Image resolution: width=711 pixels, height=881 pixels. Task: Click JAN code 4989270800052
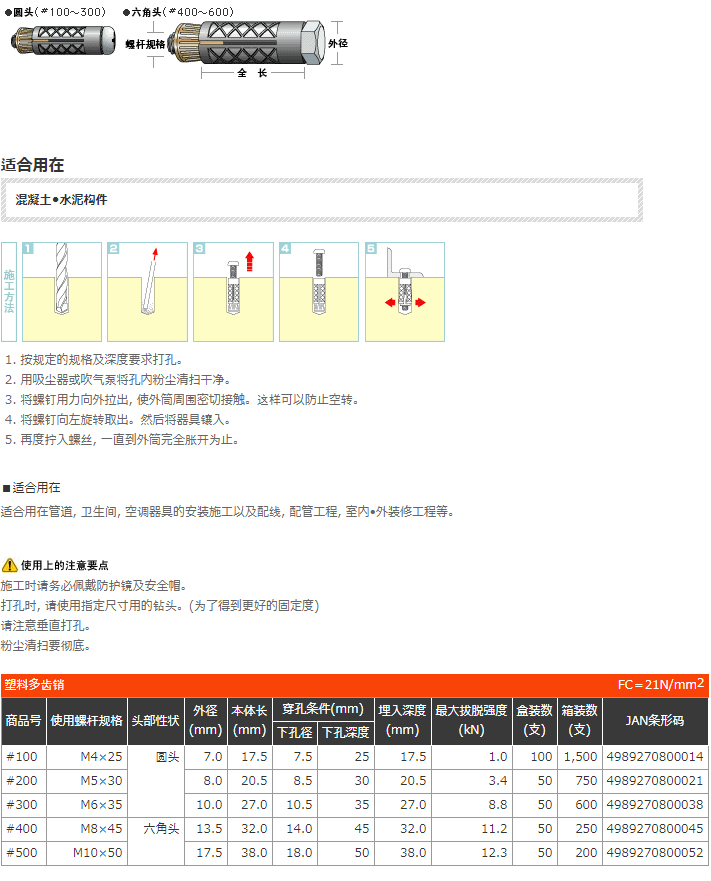(x=655, y=853)
